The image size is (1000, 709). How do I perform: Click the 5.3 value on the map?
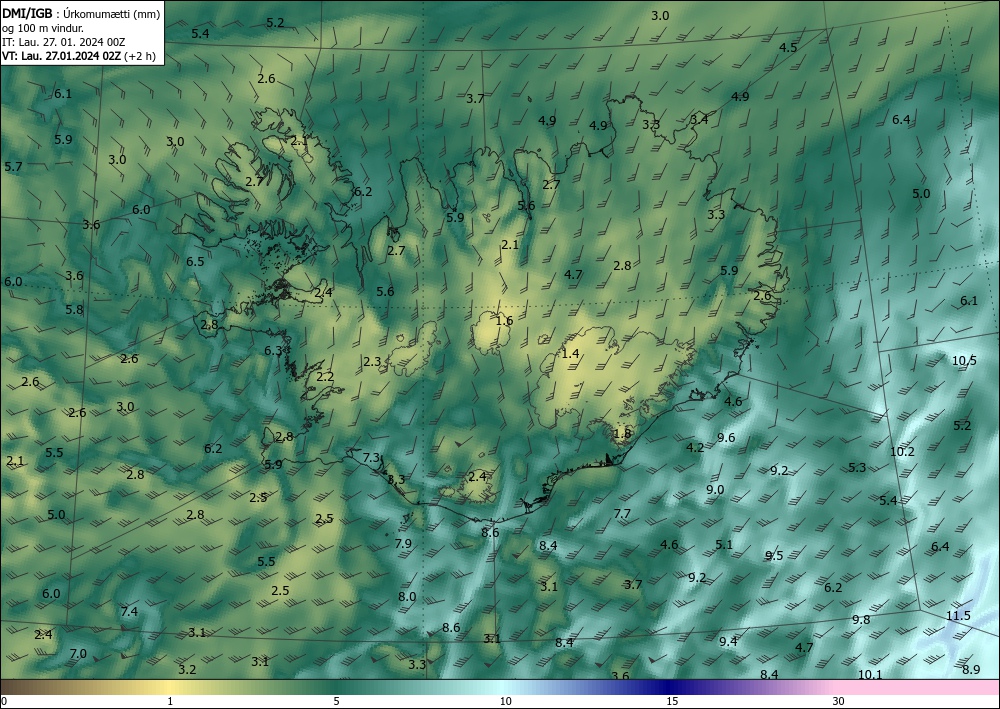pyautogui.click(x=857, y=467)
